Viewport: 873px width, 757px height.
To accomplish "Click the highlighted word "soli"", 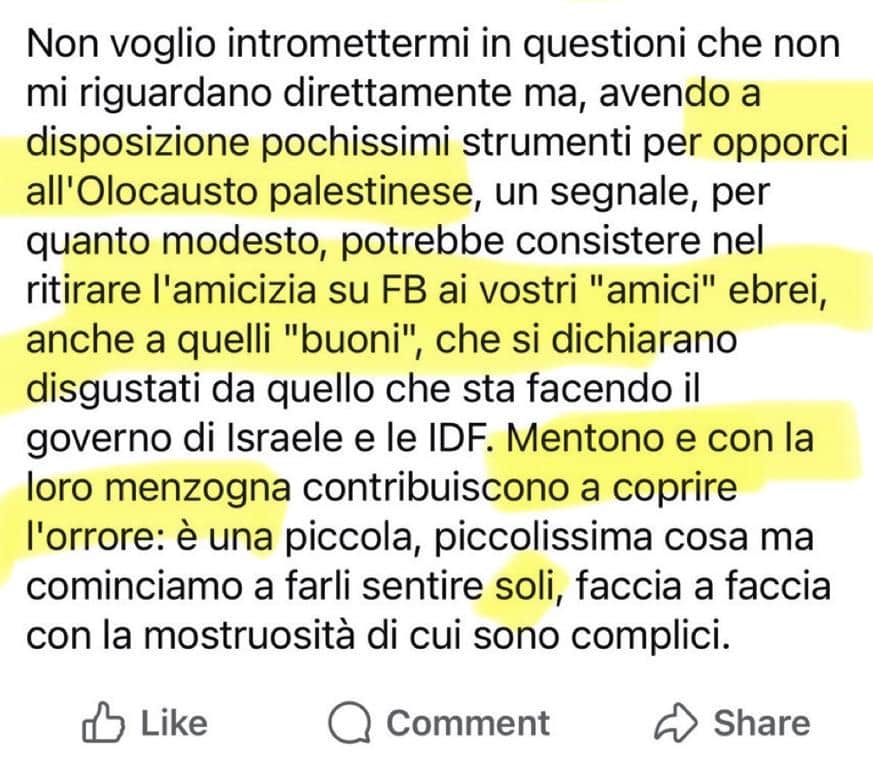I will (526, 586).
